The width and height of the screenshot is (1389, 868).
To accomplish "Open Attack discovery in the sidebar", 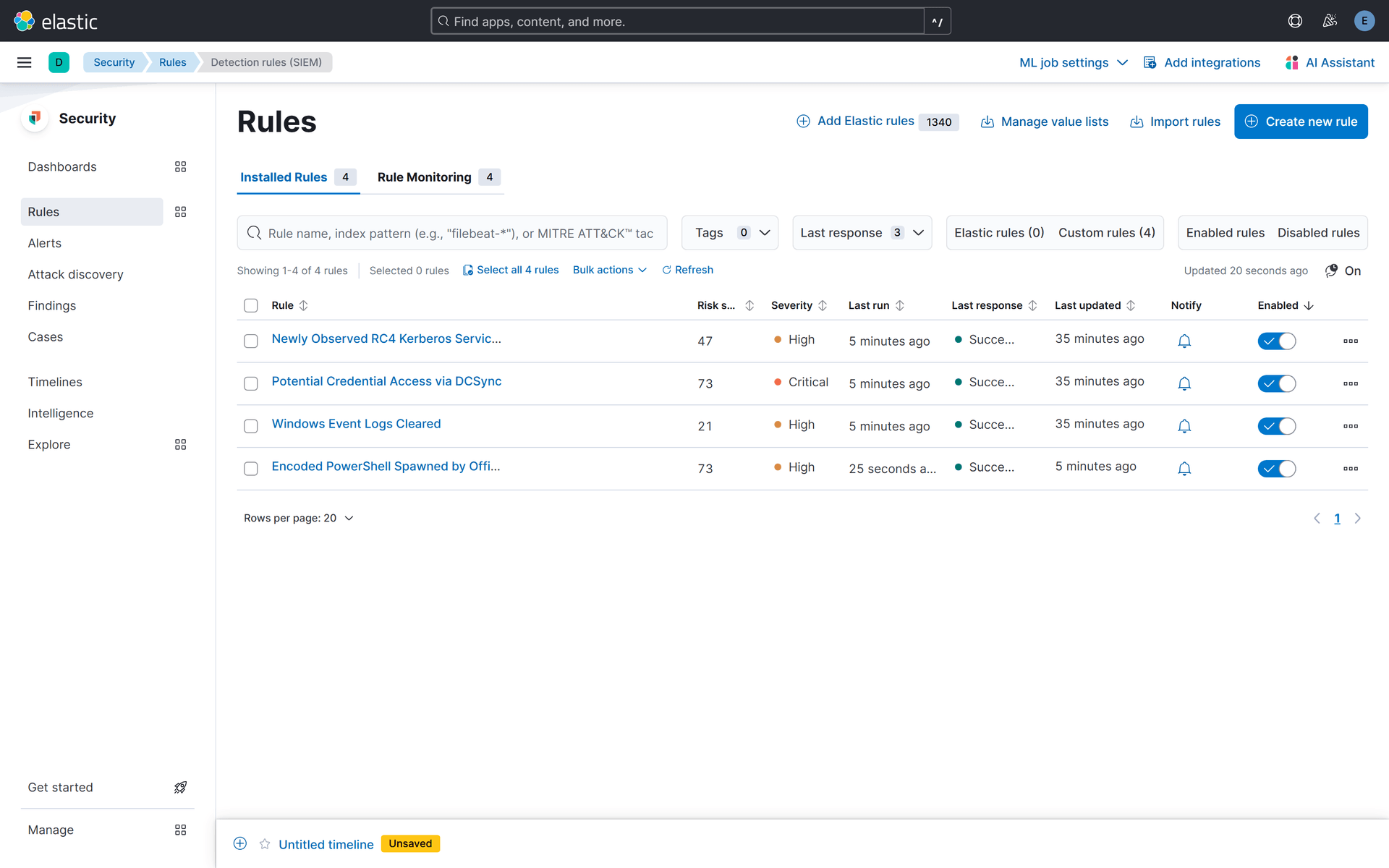I will point(75,274).
